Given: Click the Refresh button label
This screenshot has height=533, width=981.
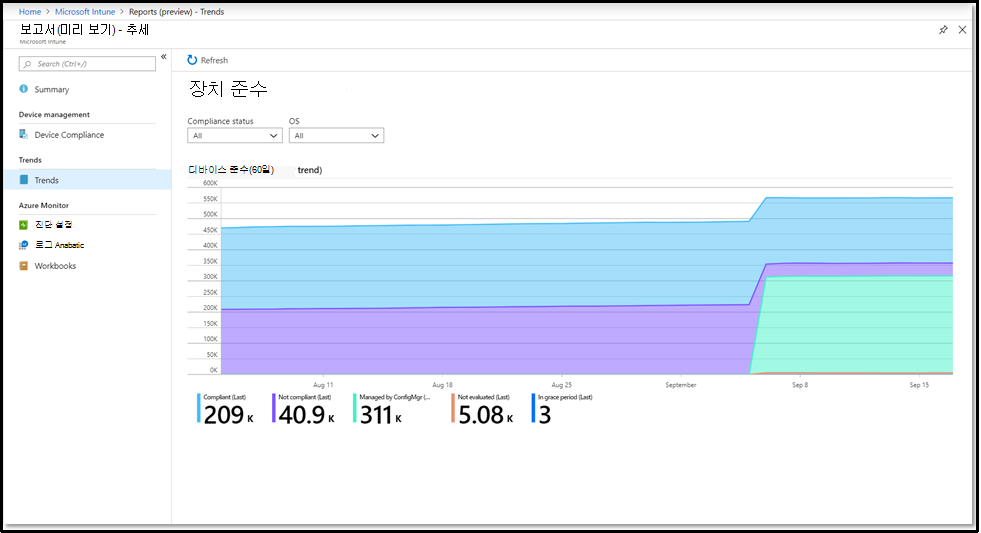Looking at the screenshot, I should click(214, 60).
